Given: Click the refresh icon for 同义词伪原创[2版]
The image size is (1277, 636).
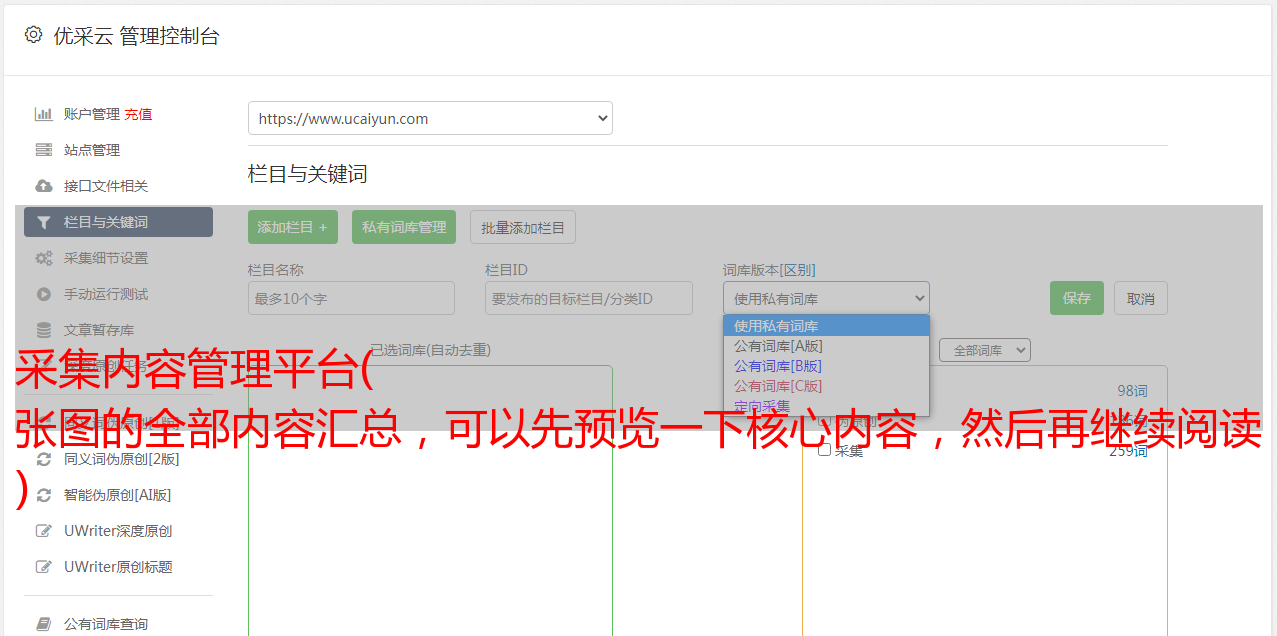Looking at the screenshot, I should [44, 459].
